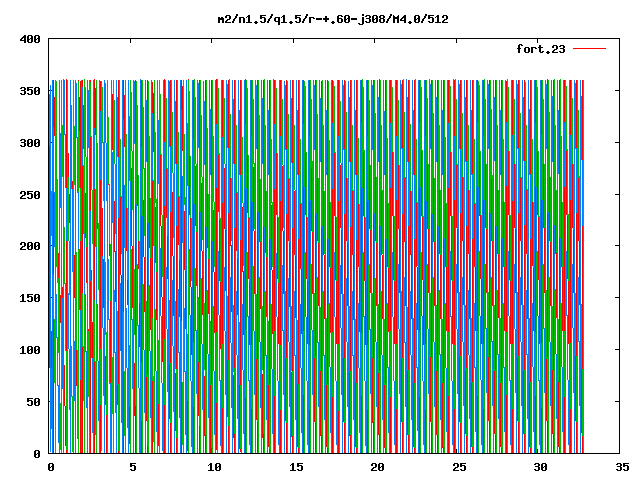Click x-axis label 15

(296, 467)
